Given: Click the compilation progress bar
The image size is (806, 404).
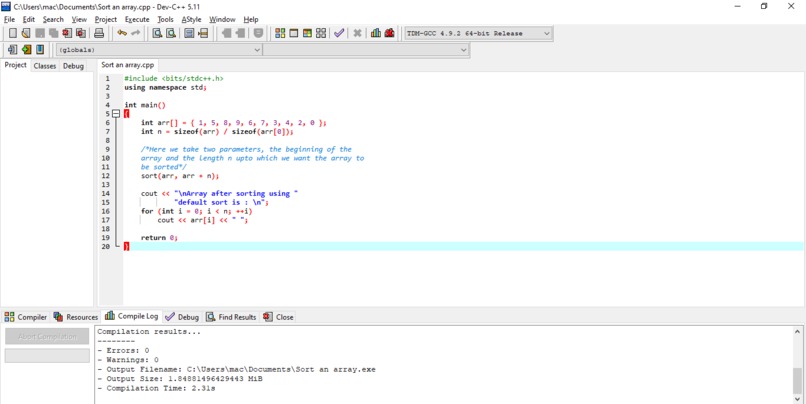Looking at the screenshot, I should point(47,356).
